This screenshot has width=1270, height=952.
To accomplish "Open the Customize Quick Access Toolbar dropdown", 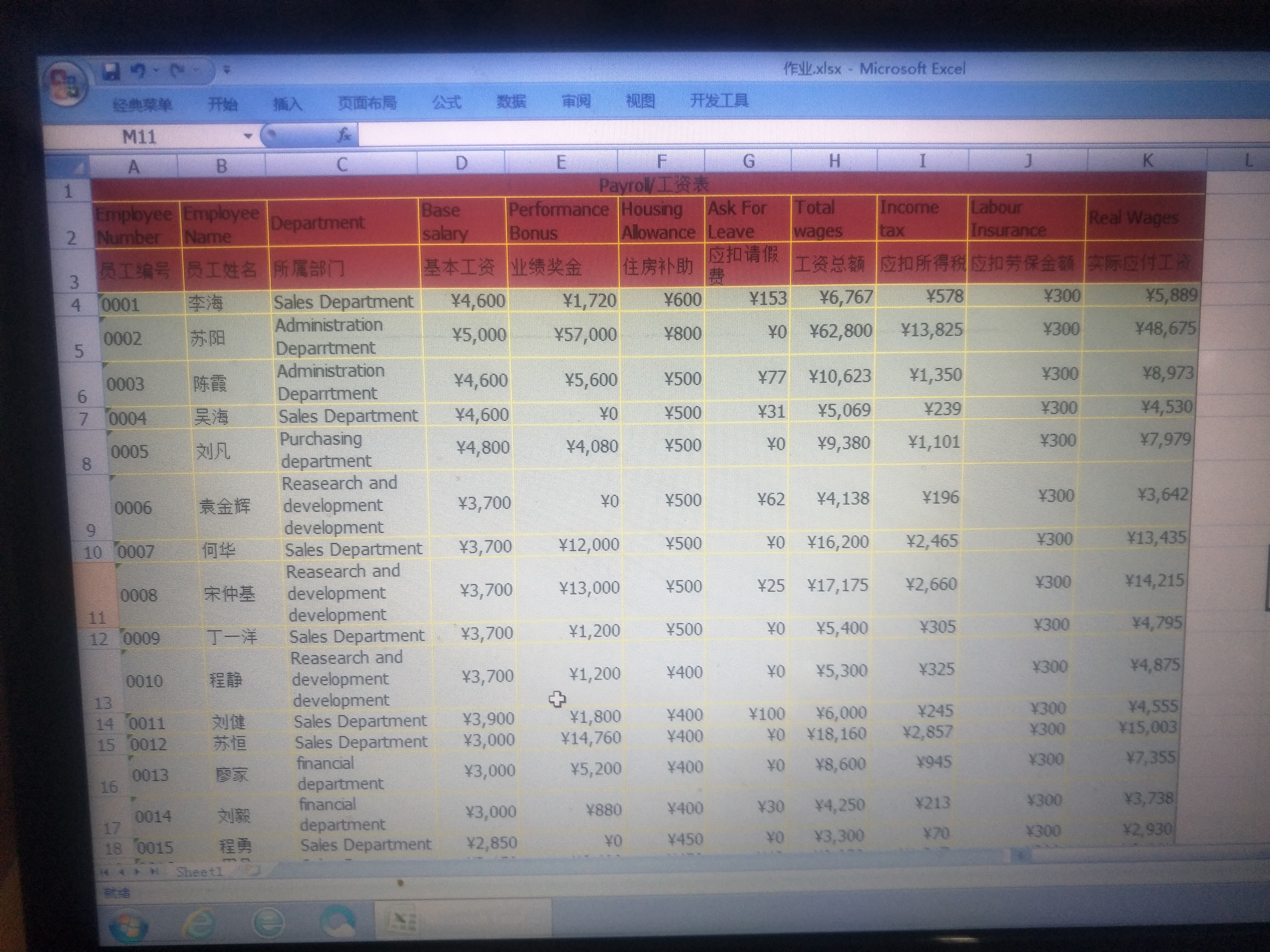I will tap(227, 70).
